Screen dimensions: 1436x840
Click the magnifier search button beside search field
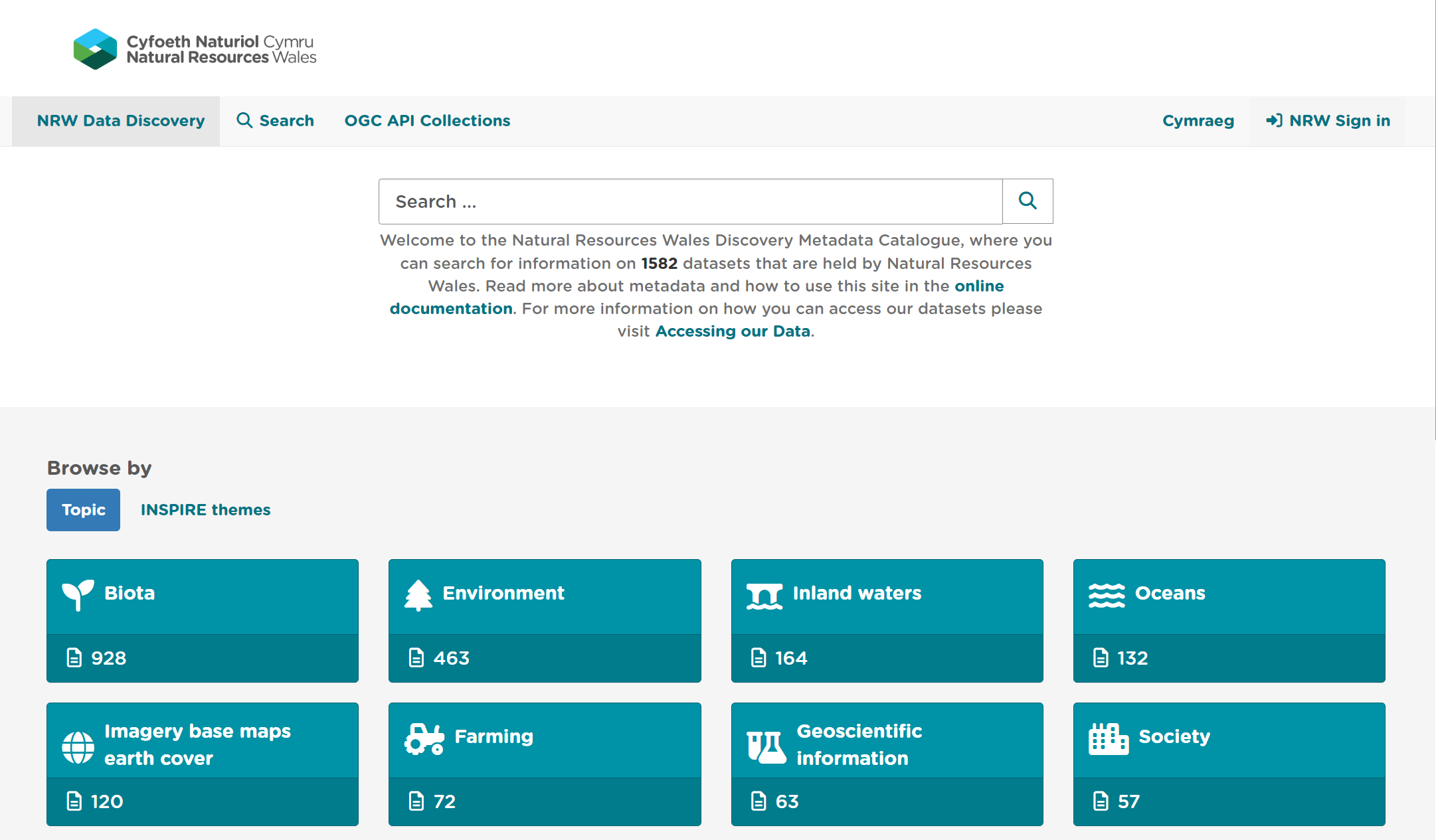coord(1028,201)
